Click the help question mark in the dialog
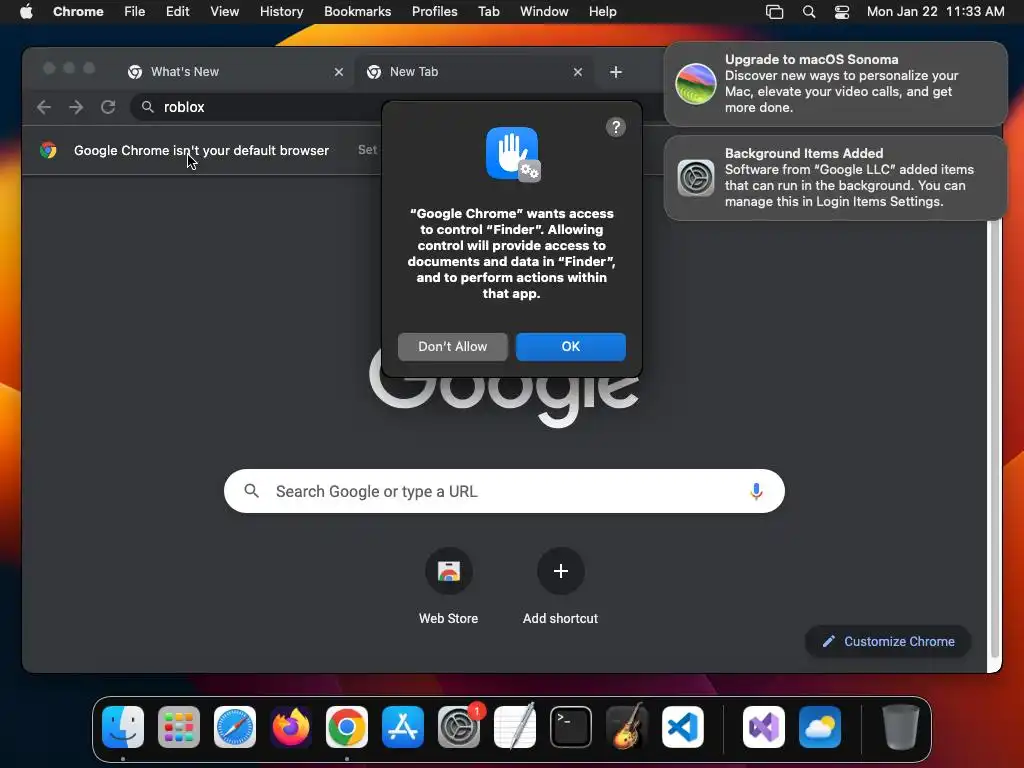The image size is (1024, 768). click(x=615, y=127)
